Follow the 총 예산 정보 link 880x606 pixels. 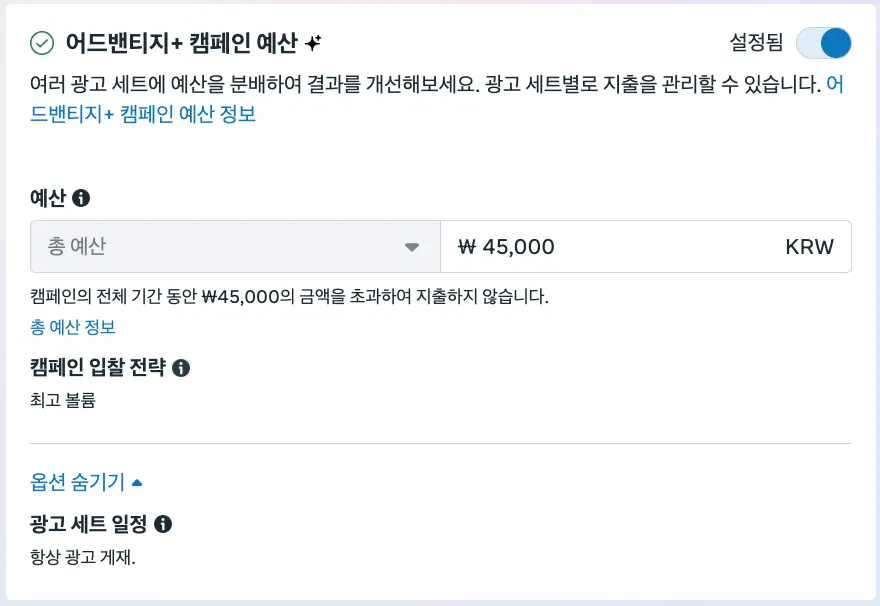73,327
